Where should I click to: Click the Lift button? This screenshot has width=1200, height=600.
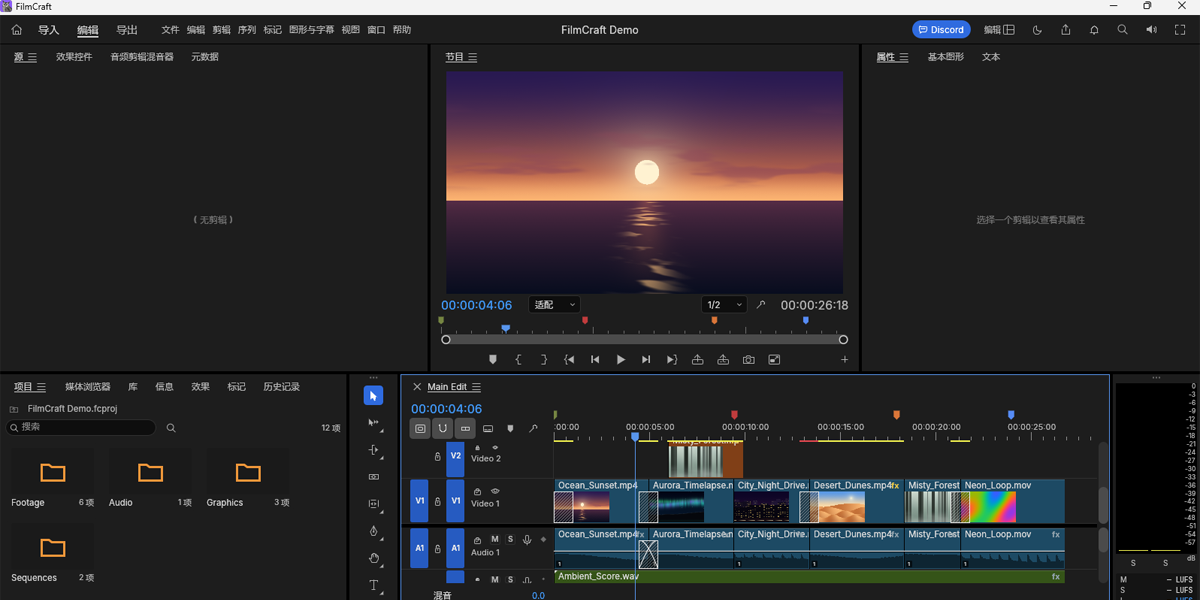tap(697, 360)
